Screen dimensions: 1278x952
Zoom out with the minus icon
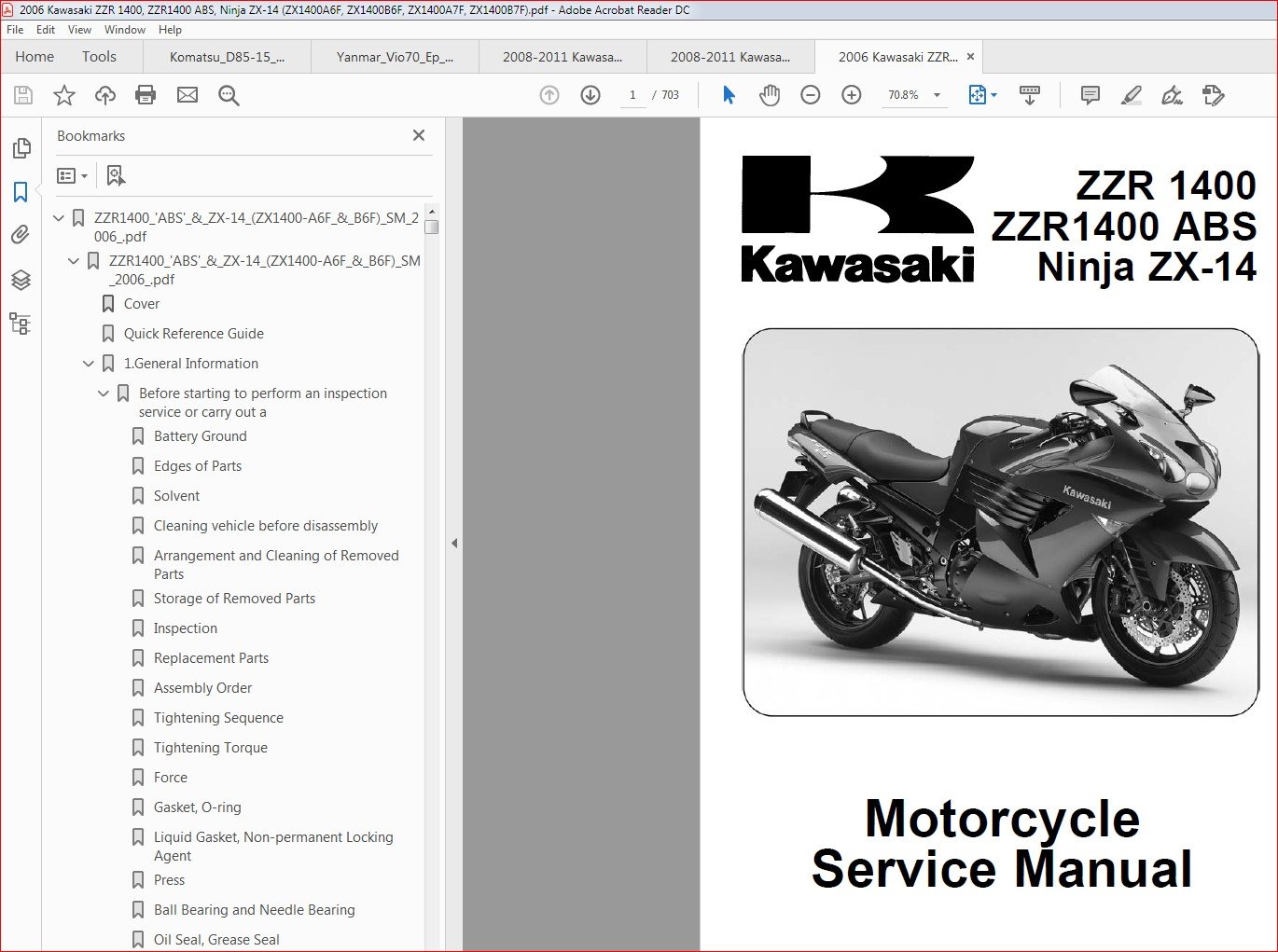(x=811, y=95)
